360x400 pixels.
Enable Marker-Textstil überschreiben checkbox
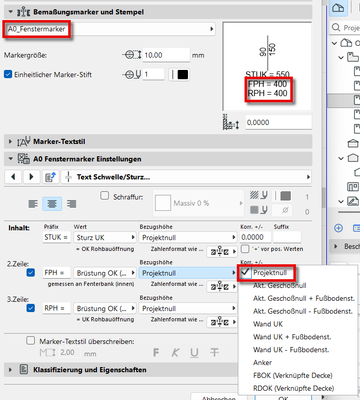click(31, 341)
